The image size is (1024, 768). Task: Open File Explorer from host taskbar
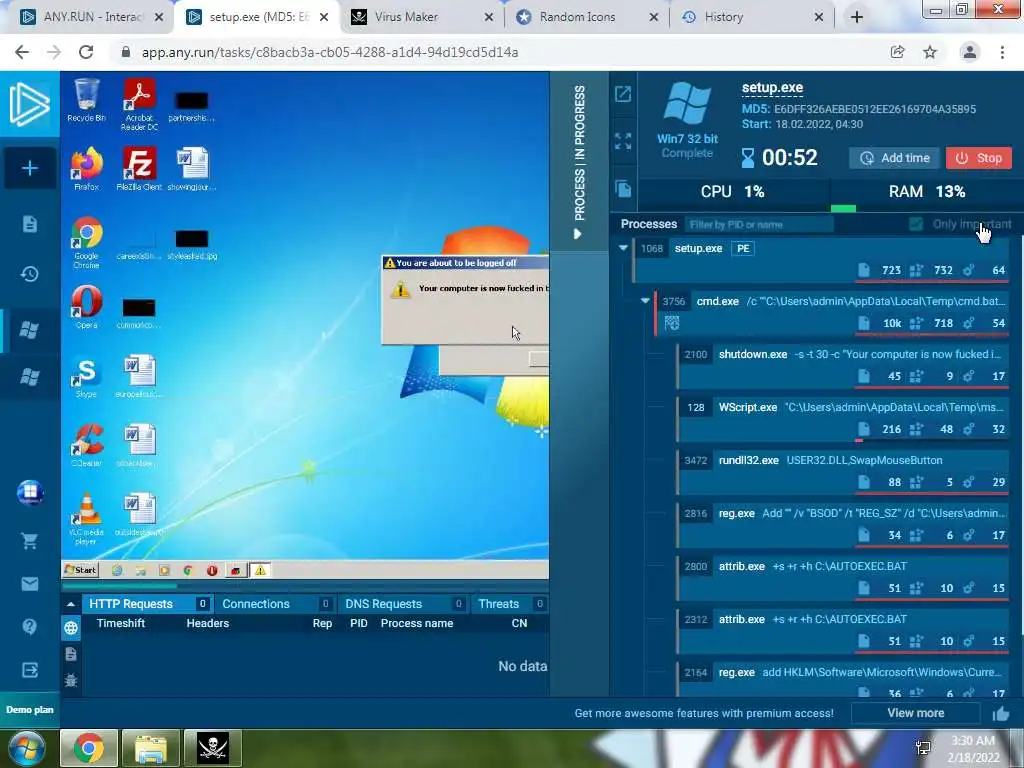(151, 748)
